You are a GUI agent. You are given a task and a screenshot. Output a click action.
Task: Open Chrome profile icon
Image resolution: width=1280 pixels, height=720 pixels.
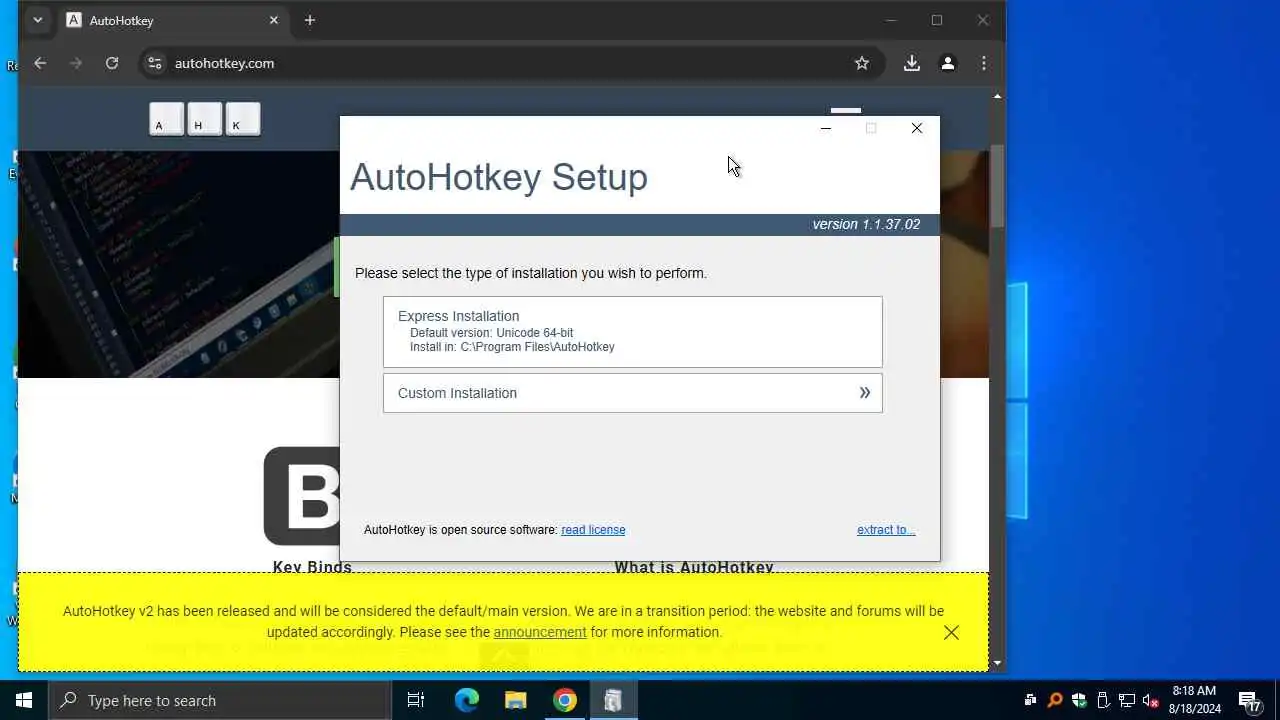[948, 63]
